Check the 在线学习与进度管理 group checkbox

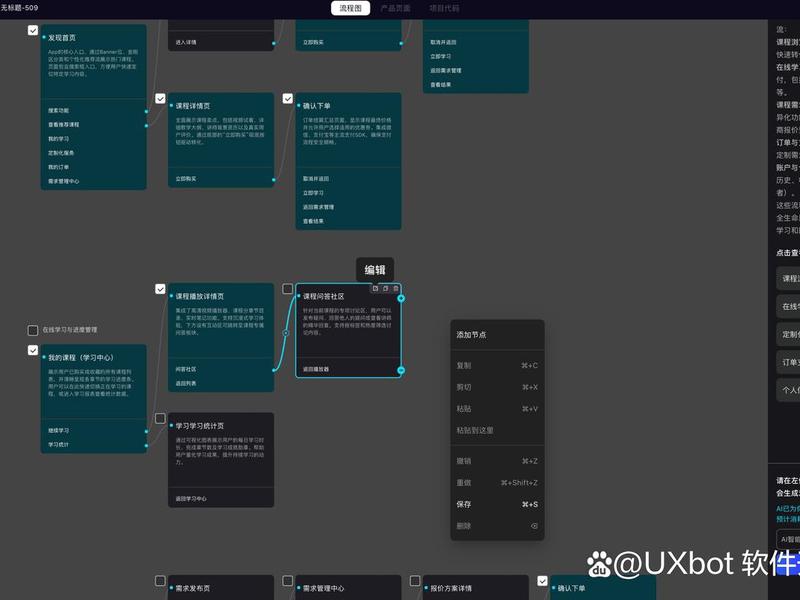(x=33, y=330)
